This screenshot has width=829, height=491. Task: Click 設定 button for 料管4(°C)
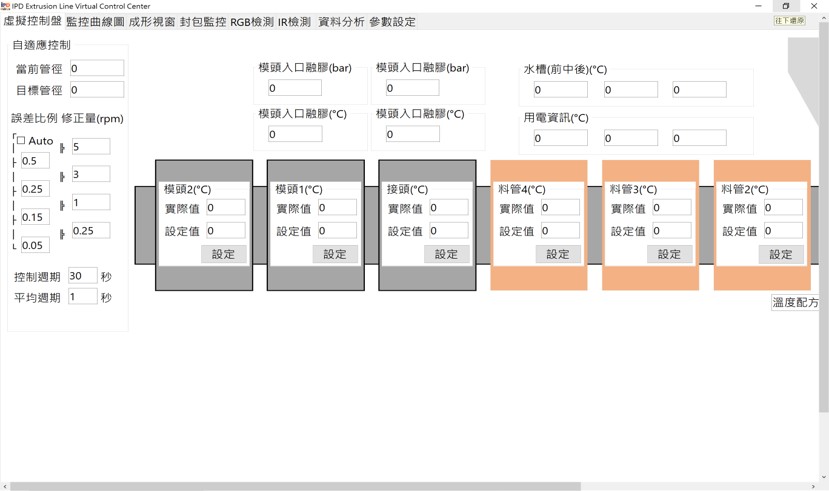tap(558, 254)
